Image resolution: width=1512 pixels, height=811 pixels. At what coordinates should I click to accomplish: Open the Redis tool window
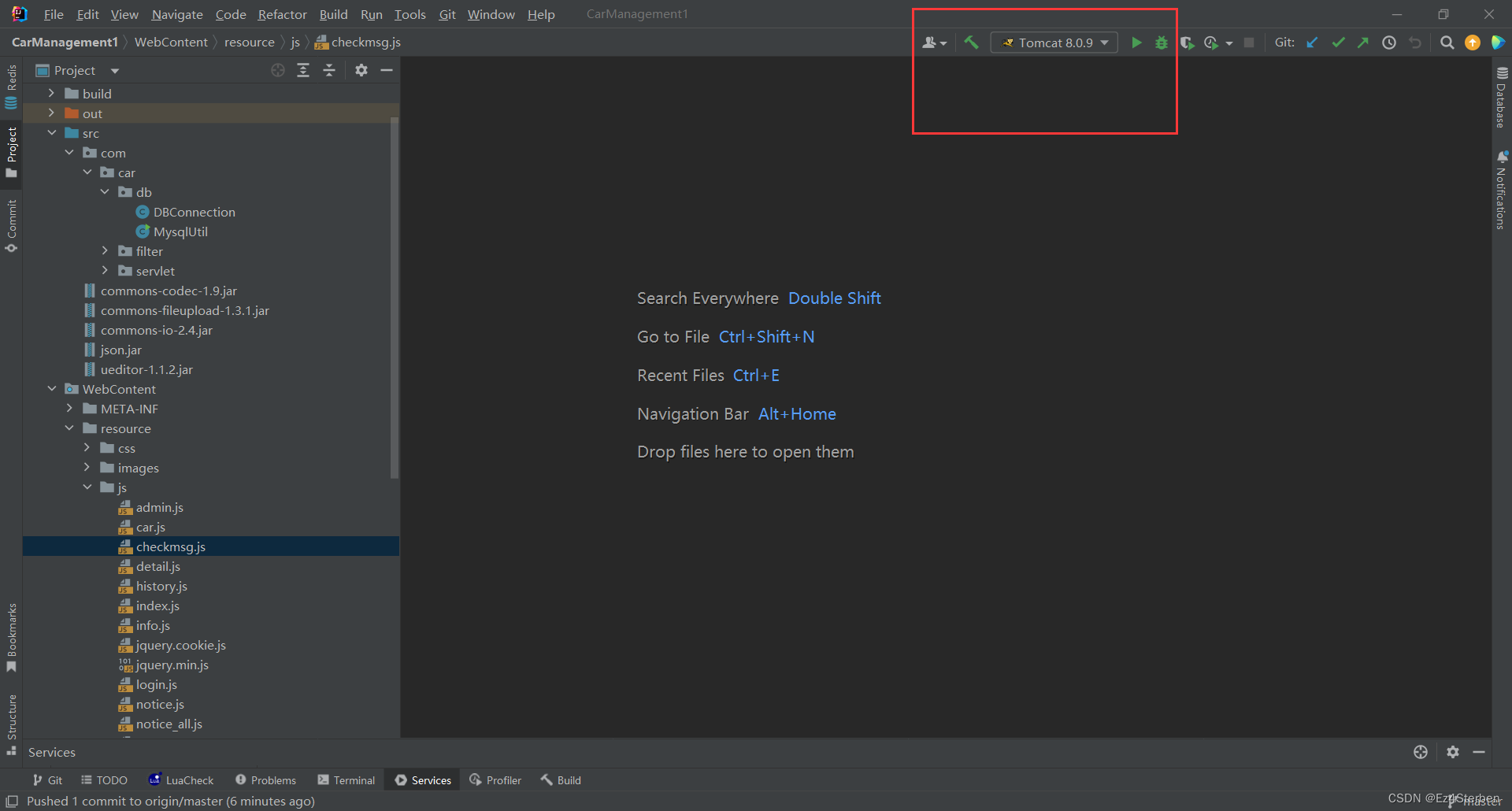click(11, 87)
